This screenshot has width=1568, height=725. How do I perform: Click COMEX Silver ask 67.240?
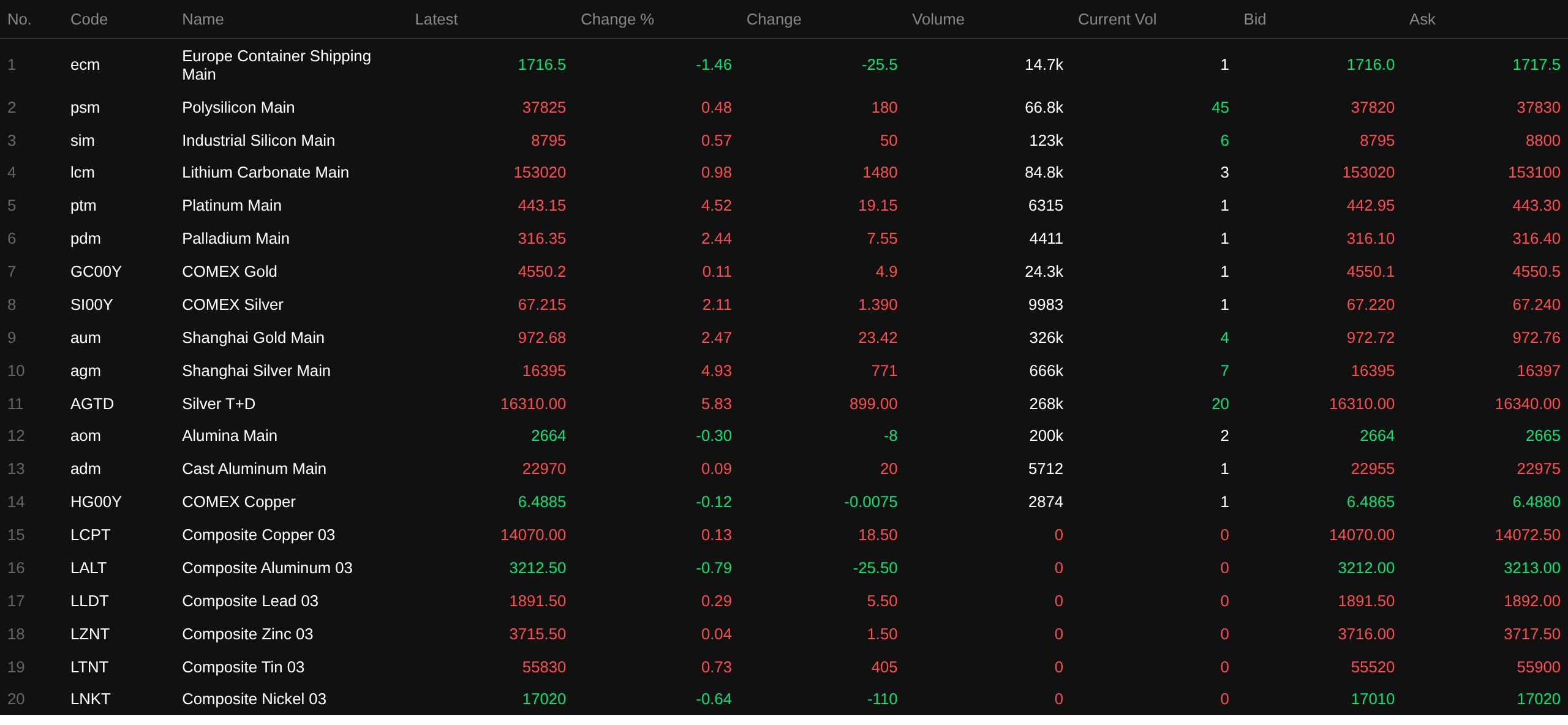tap(1537, 305)
